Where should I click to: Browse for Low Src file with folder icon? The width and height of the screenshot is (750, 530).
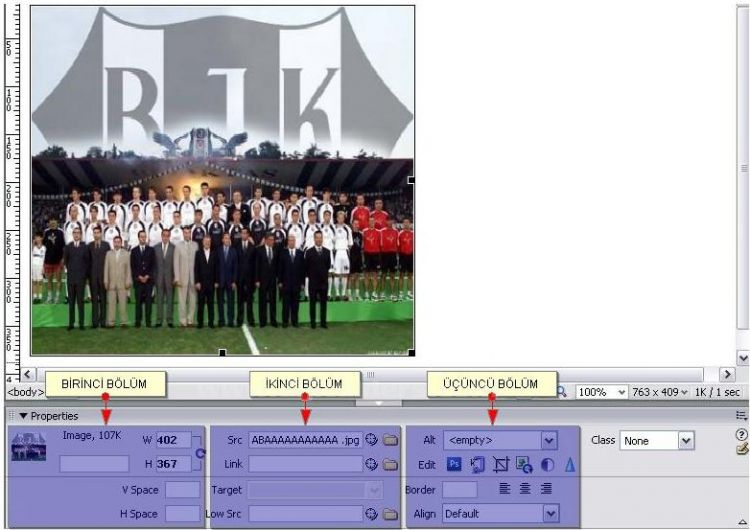[x=390, y=514]
